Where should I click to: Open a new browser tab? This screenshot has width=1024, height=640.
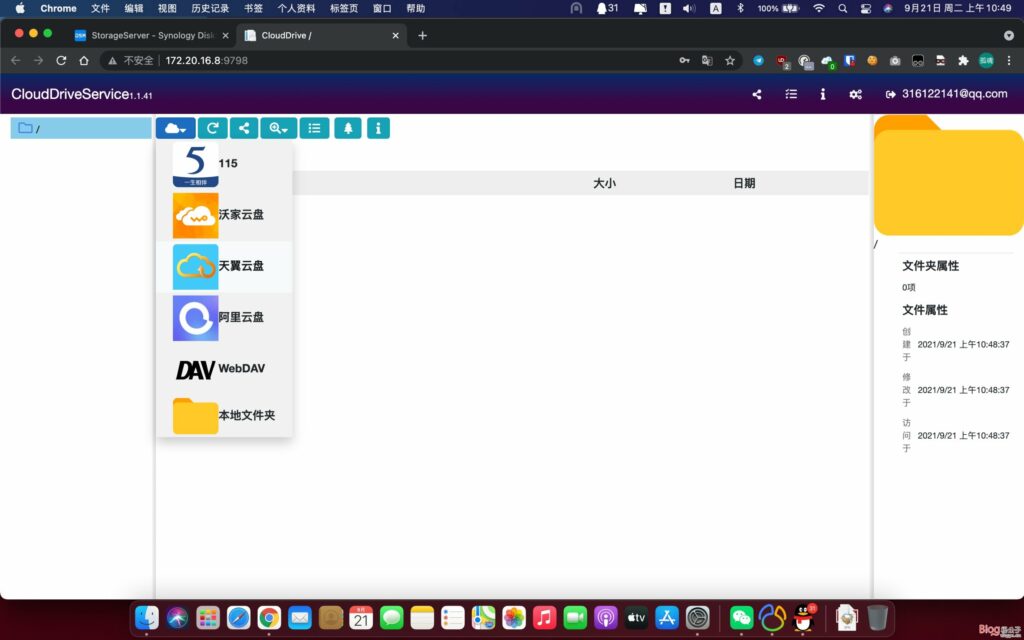[423, 35]
